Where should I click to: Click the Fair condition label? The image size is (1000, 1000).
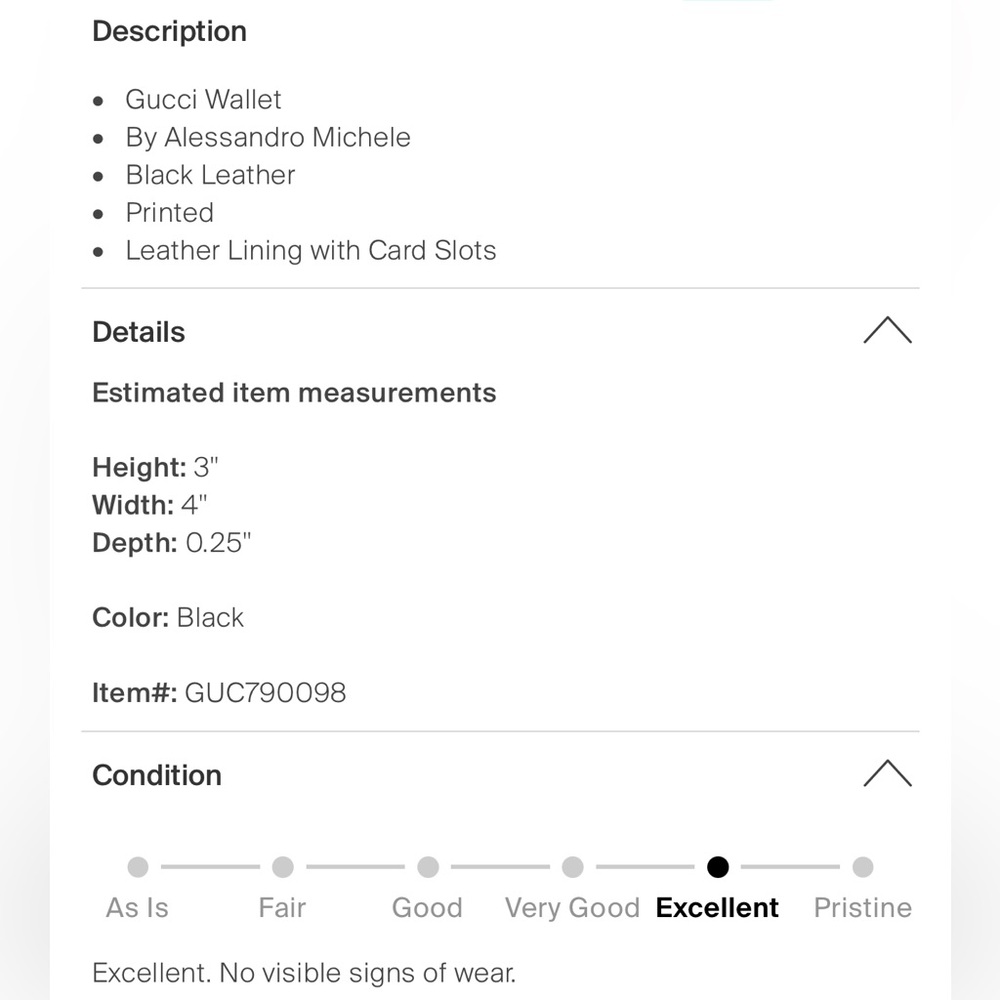tap(282, 908)
